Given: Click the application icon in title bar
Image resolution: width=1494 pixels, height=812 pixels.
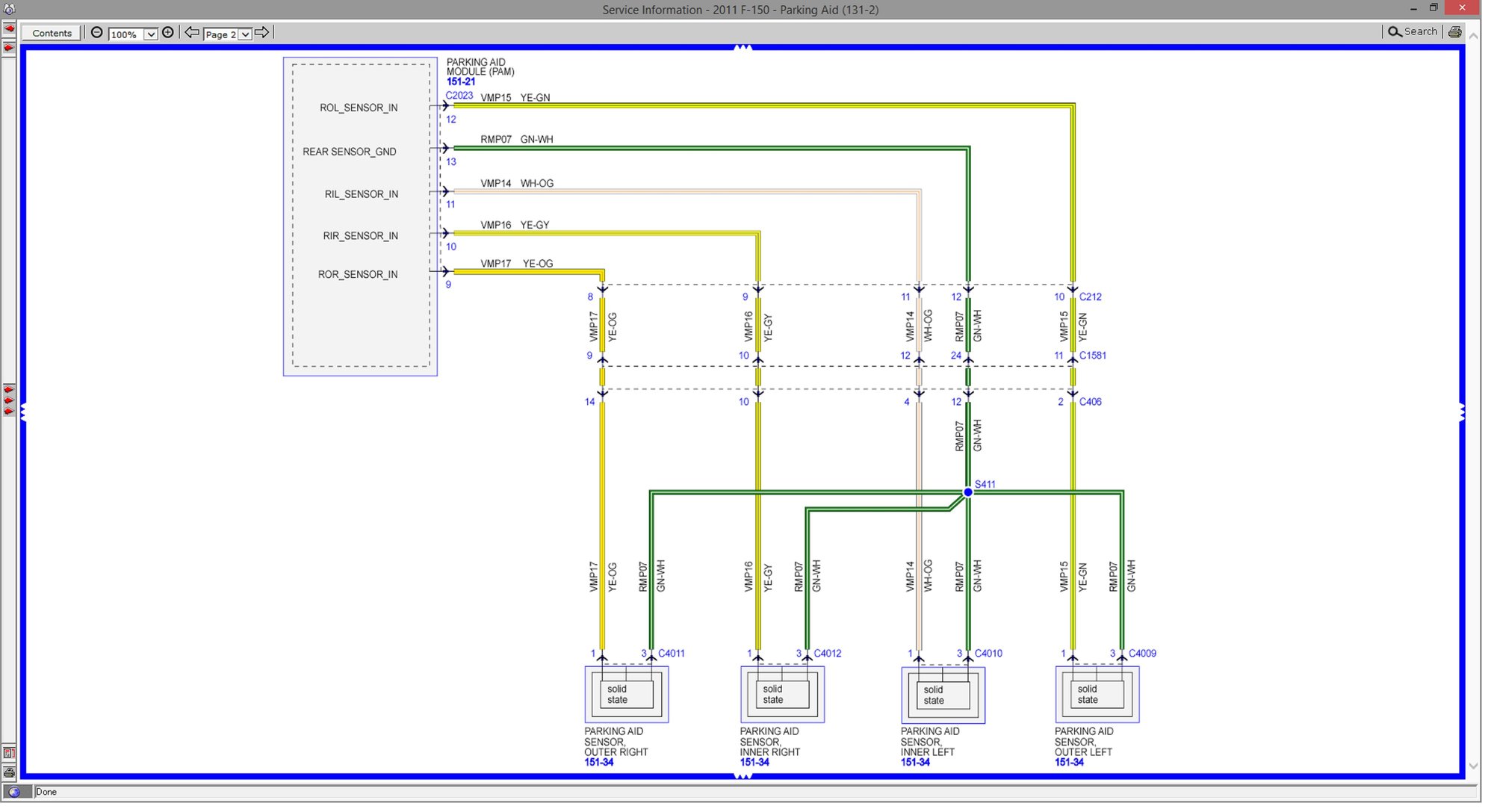Looking at the screenshot, I should click(x=9, y=9).
